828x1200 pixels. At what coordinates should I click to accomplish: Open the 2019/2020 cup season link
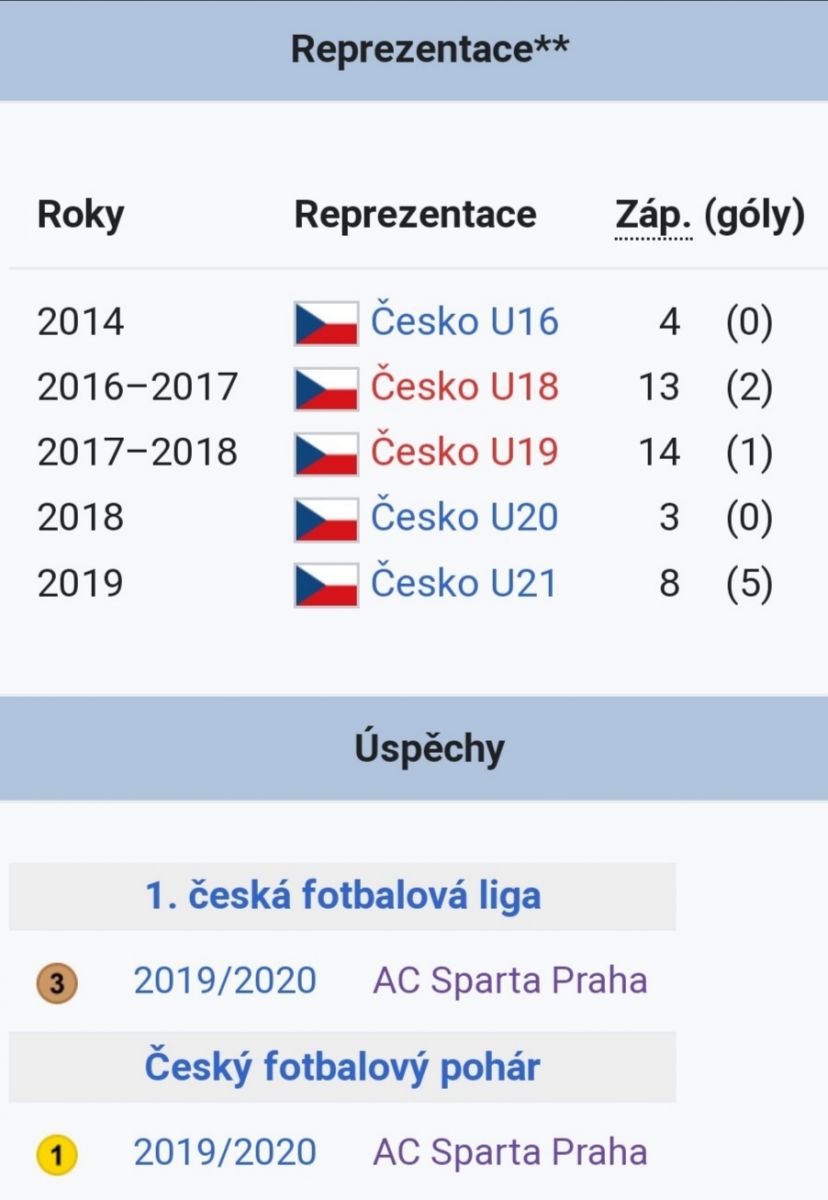(225, 1152)
